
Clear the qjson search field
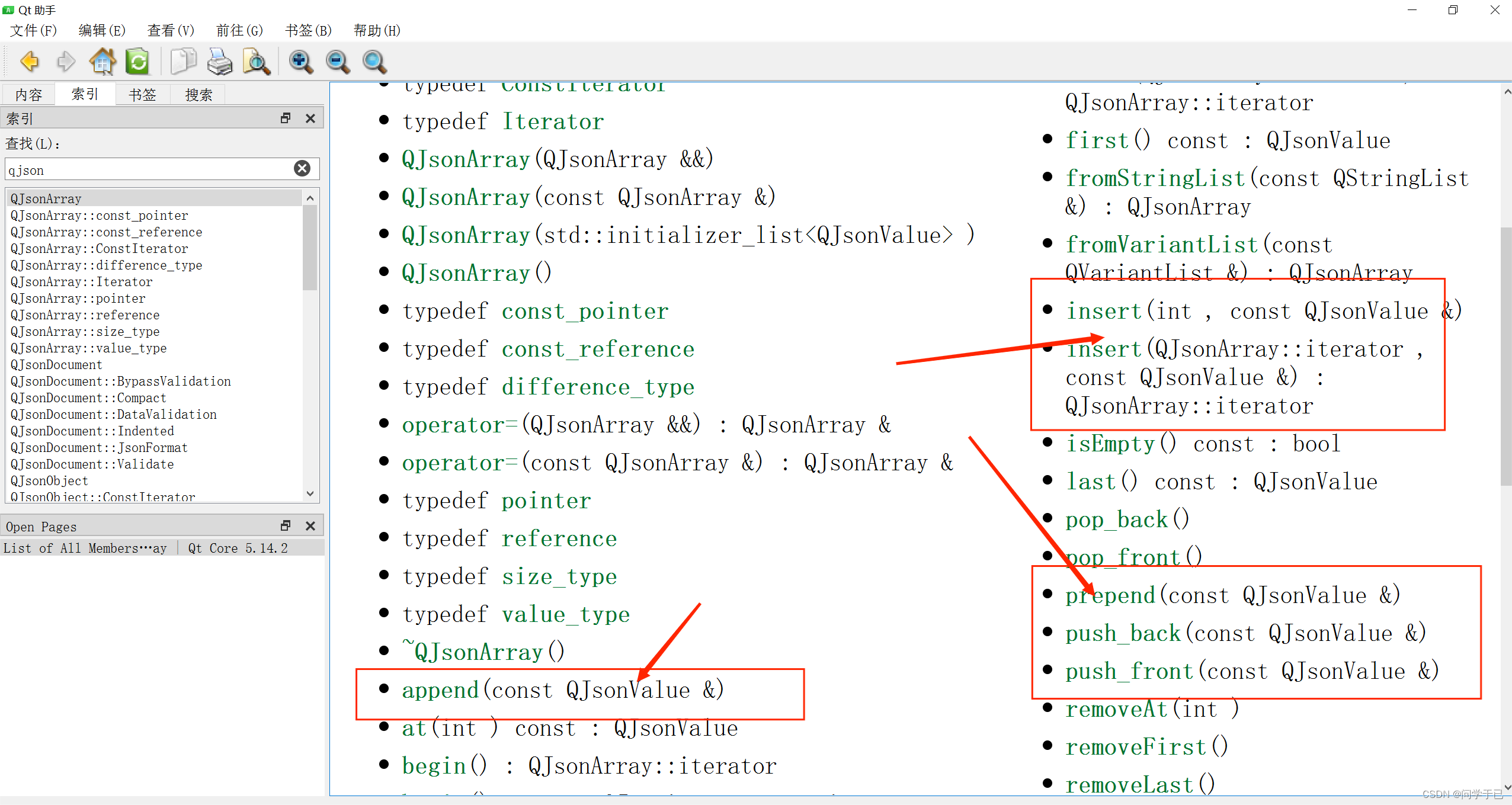[x=303, y=169]
